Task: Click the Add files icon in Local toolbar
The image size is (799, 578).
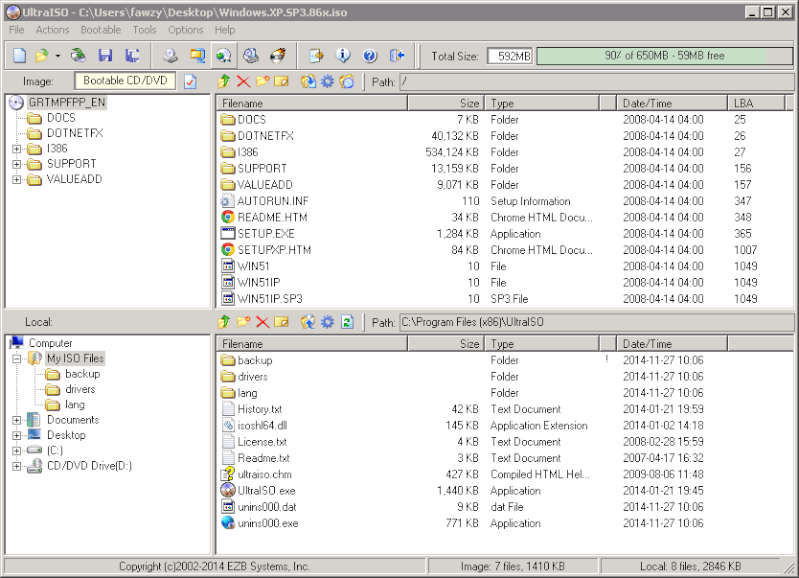Action: 308,322
